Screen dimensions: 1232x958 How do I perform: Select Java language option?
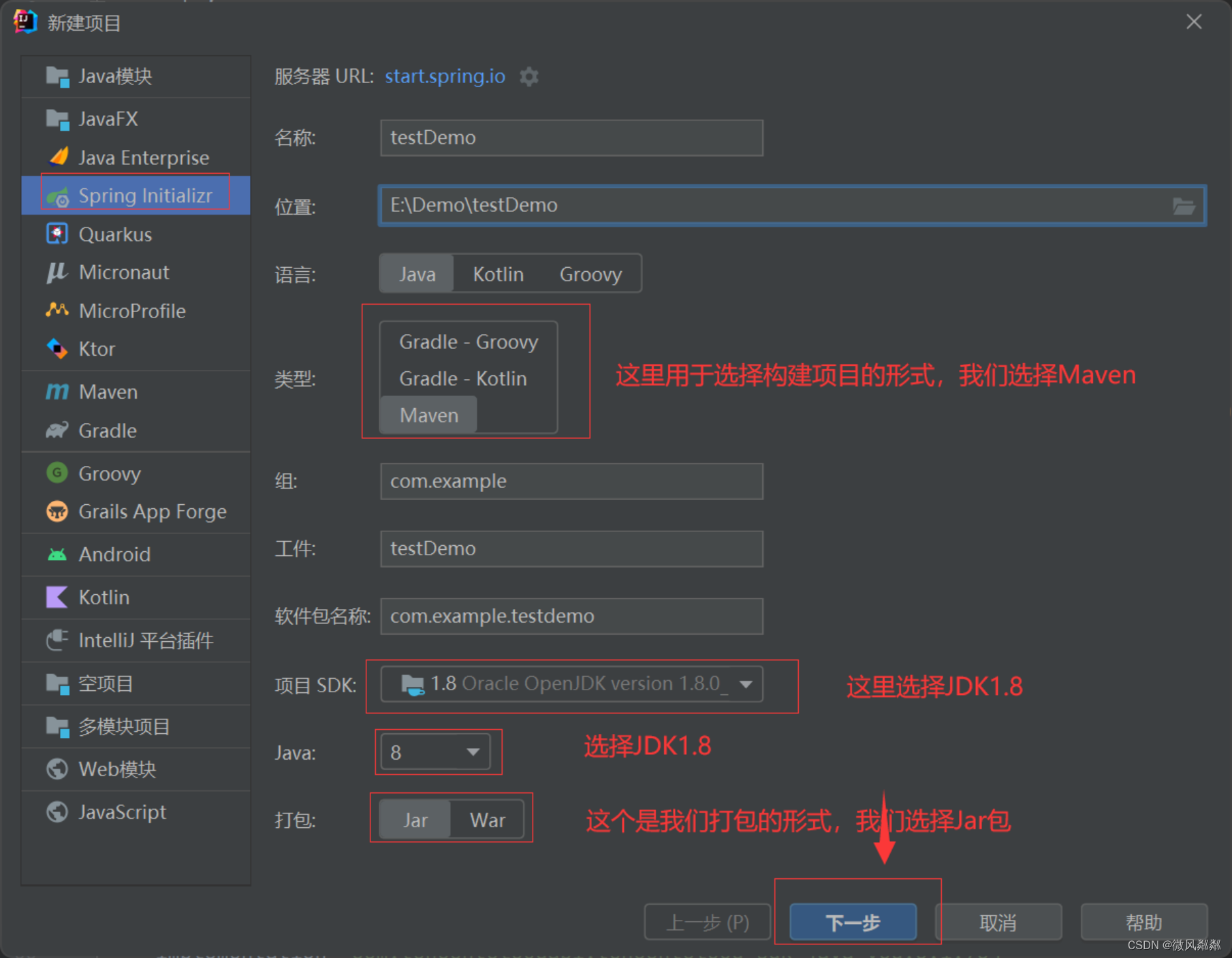coord(417,274)
